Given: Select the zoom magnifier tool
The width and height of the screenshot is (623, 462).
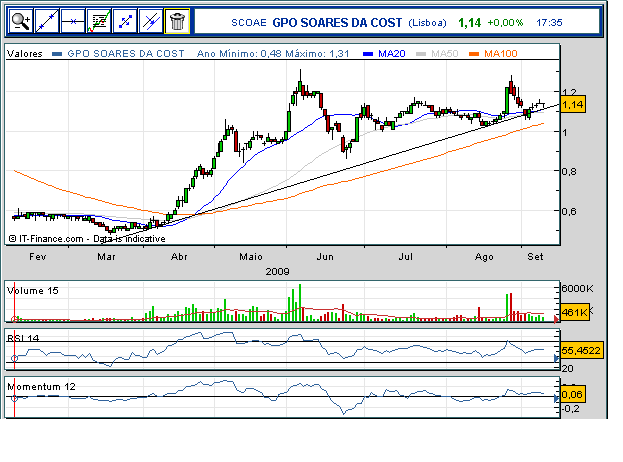Looking at the screenshot, I should 21,19.
